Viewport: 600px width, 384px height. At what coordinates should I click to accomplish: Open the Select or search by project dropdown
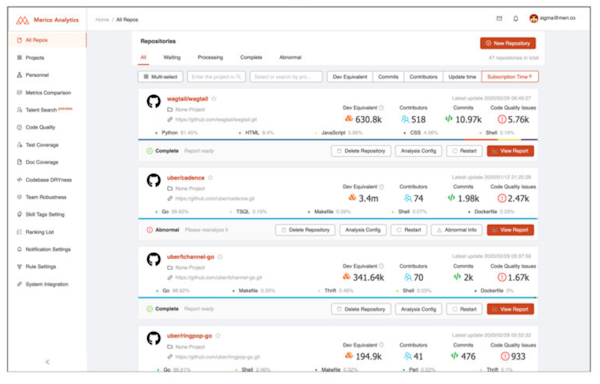pyautogui.click(x=286, y=77)
